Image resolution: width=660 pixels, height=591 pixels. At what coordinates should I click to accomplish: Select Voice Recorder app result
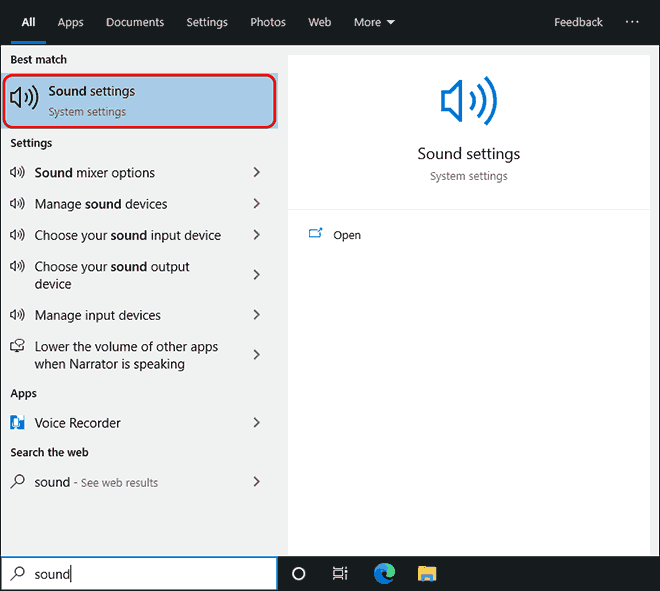point(139,423)
